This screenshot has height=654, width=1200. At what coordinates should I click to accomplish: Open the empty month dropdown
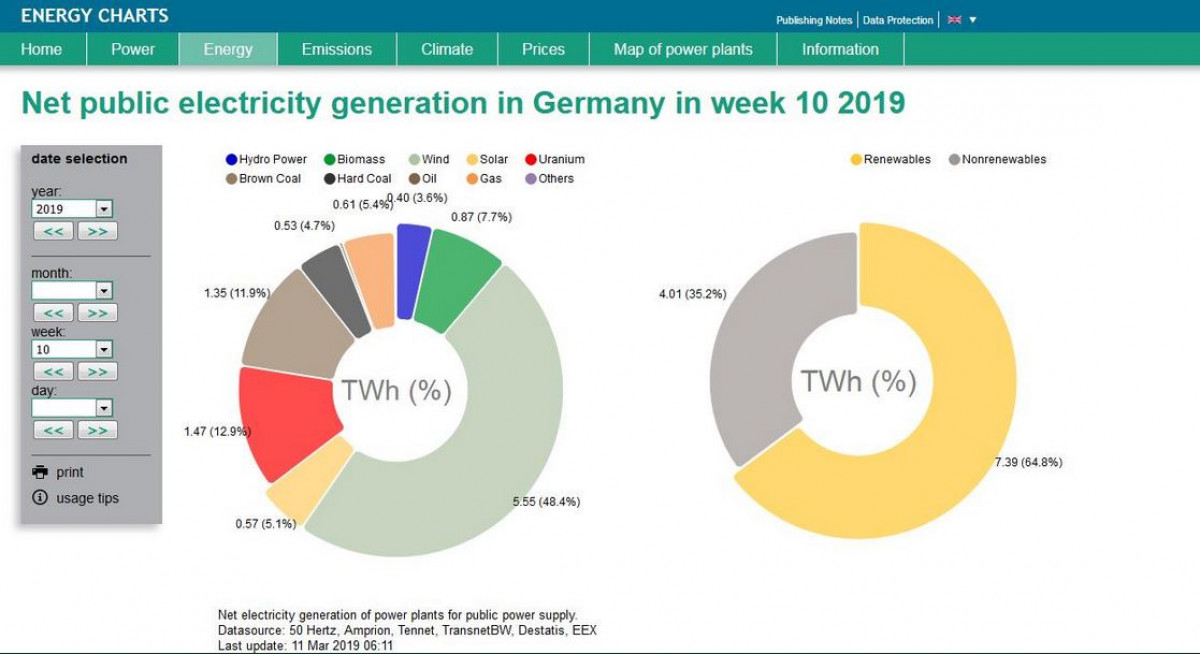click(x=72, y=290)
